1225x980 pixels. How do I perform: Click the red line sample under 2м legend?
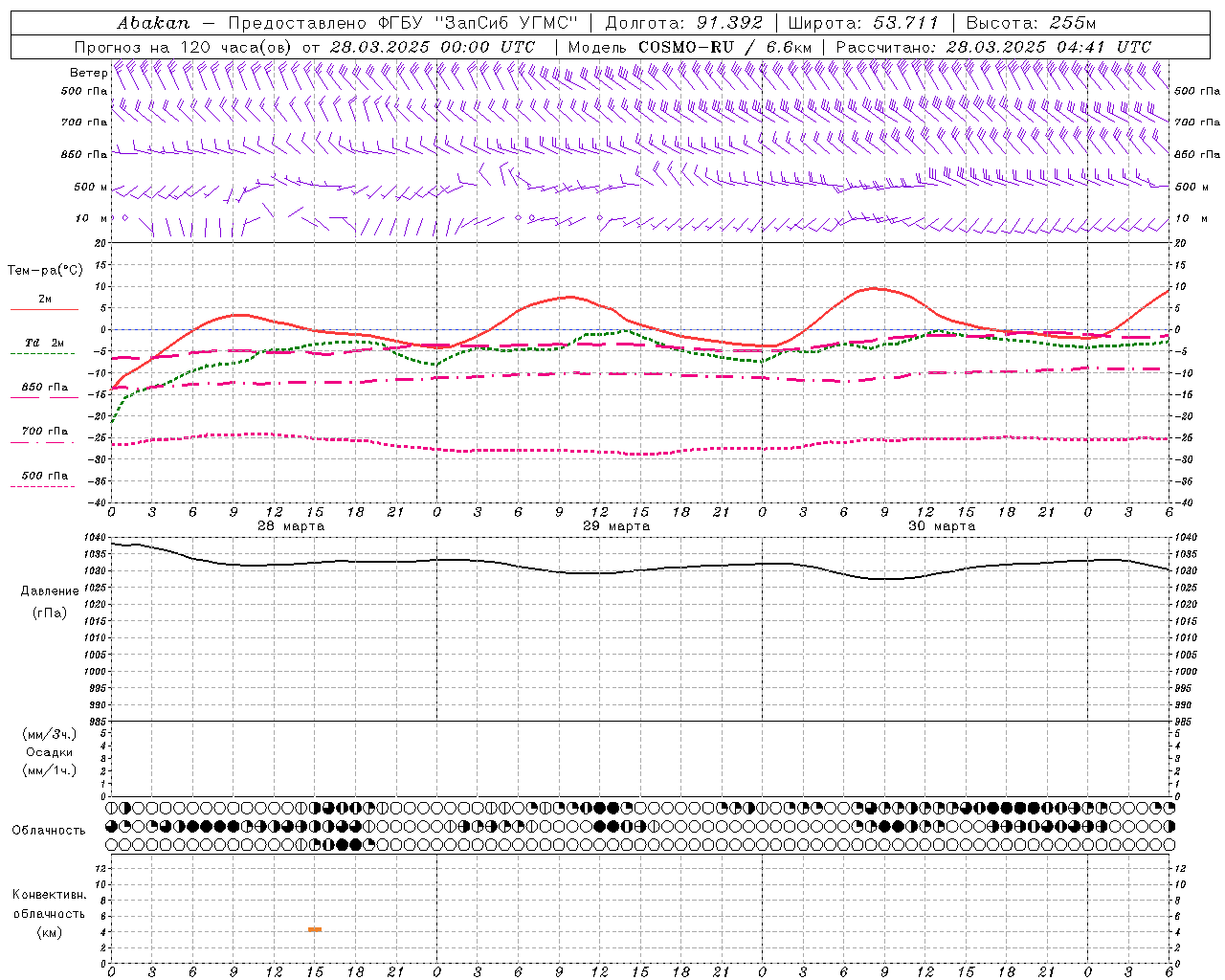click(44, 310)
